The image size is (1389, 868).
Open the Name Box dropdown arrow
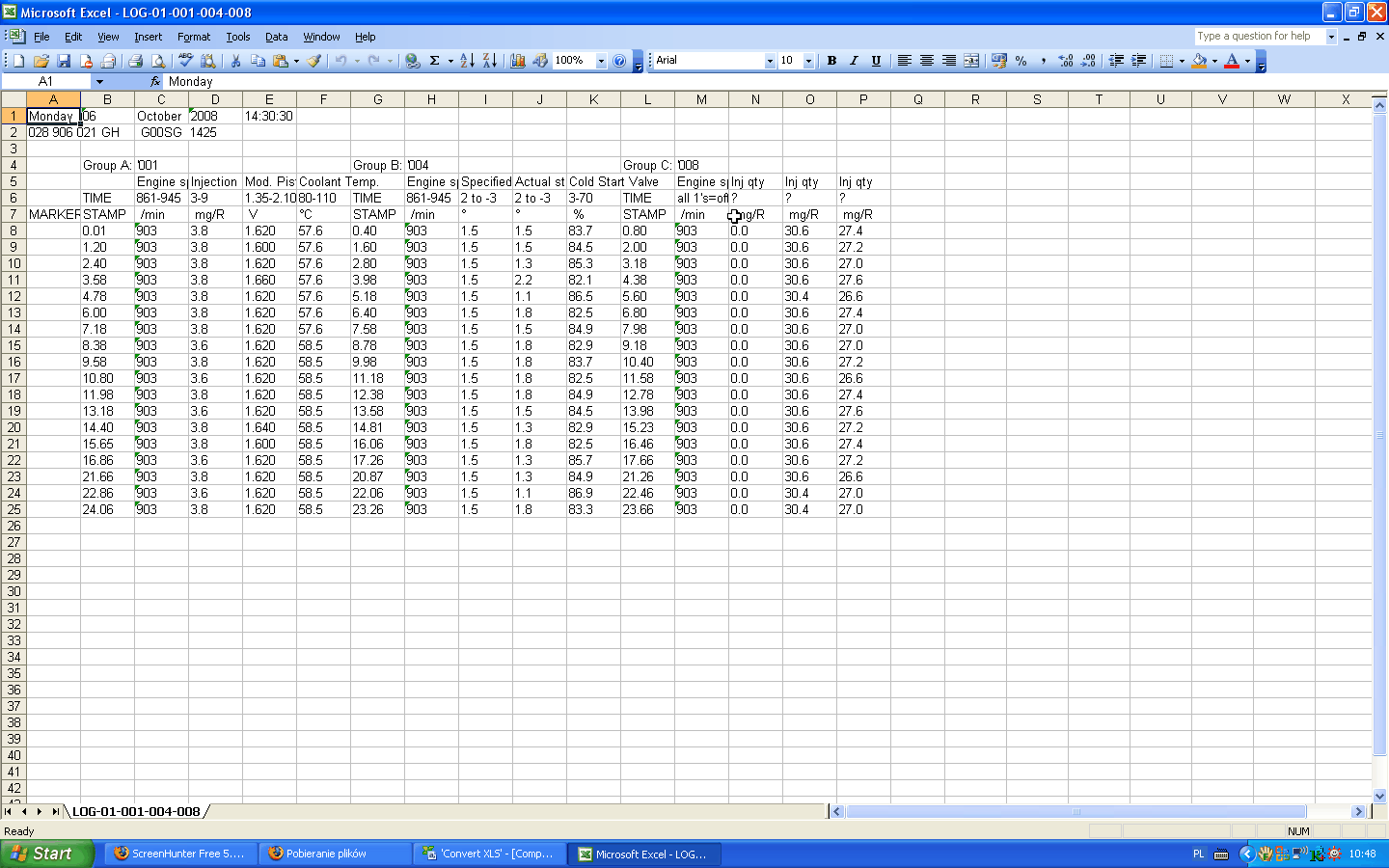[99, 82]
